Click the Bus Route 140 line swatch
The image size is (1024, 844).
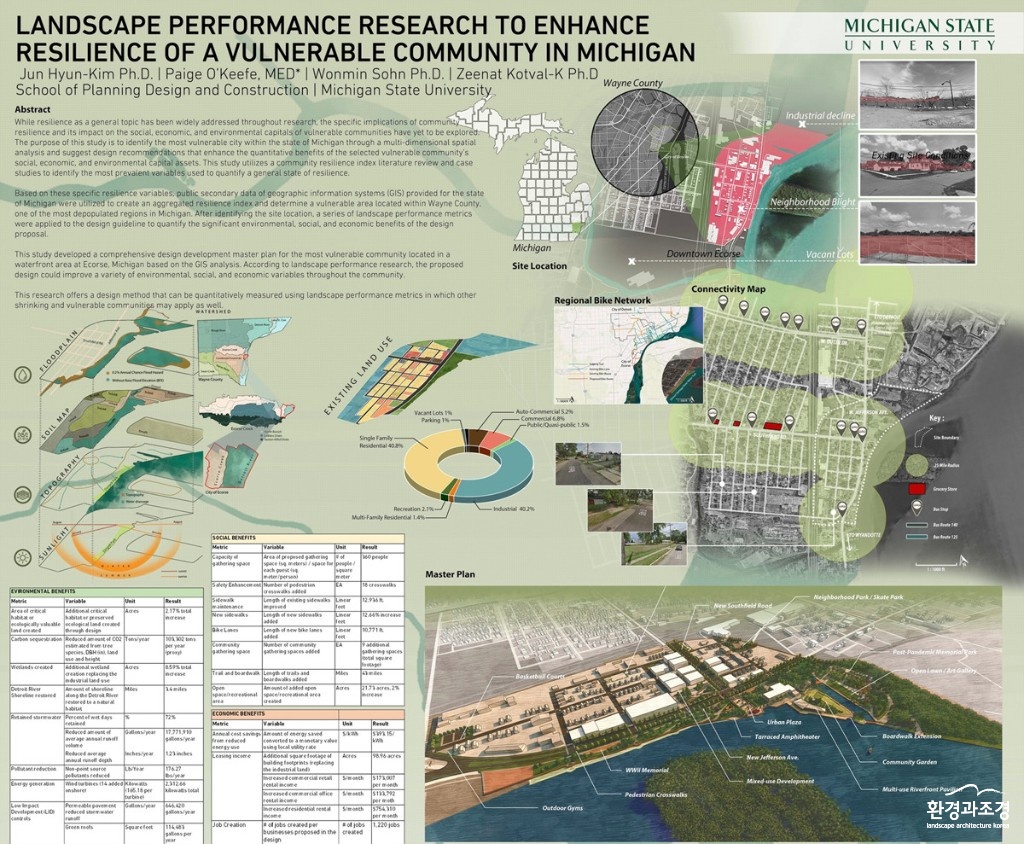[917, 525]
